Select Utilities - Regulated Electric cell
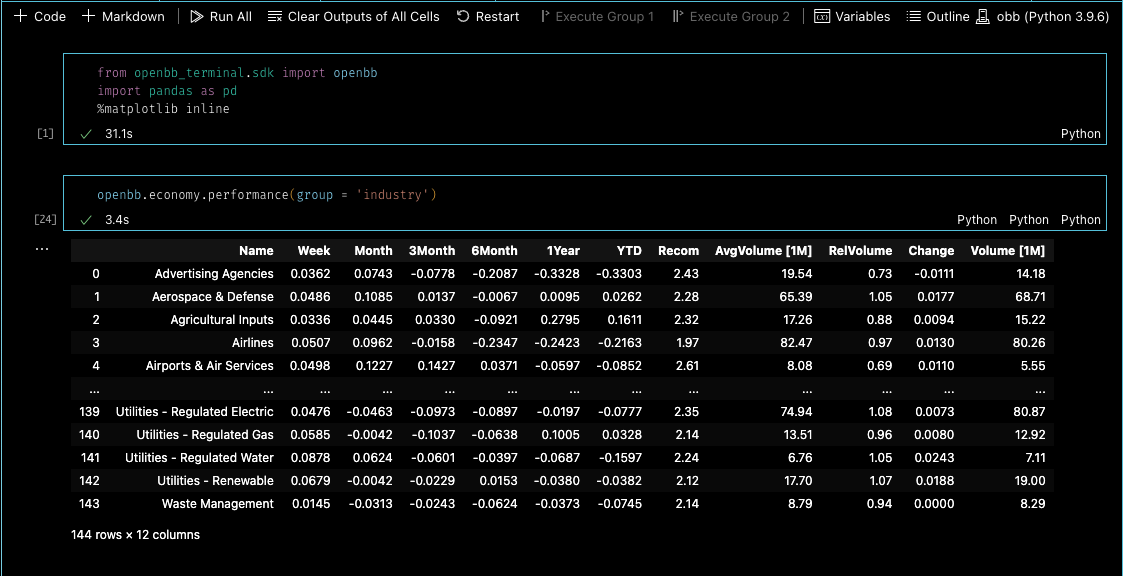Viewport: 1123px width, 576px height. pos(195,411)
